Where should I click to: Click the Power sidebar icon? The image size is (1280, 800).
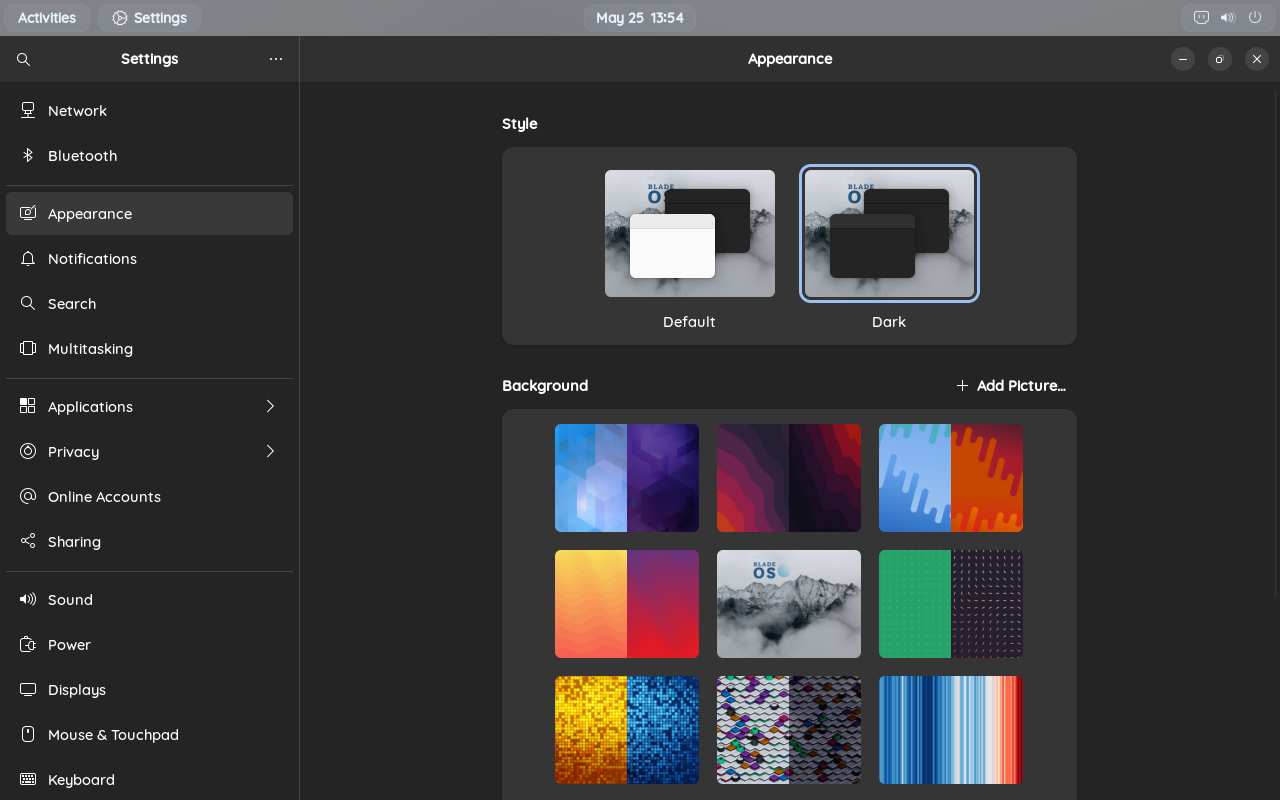pyautogui.click(x=28, y=645)
